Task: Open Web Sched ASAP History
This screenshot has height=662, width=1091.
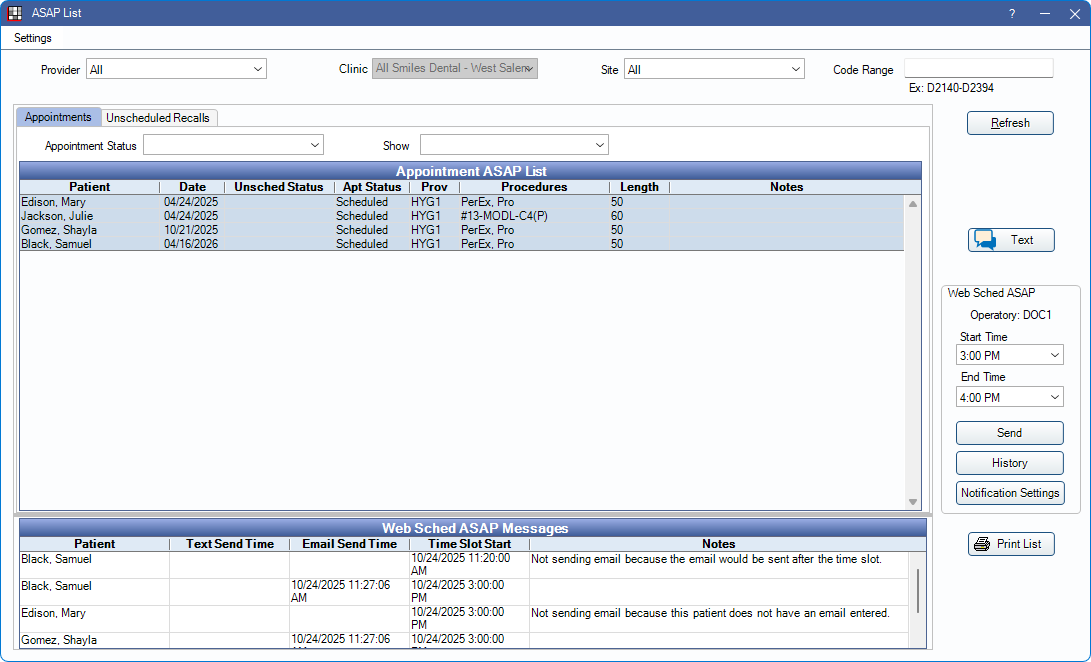Action: pyautogui.click(x=1009, y=463)
